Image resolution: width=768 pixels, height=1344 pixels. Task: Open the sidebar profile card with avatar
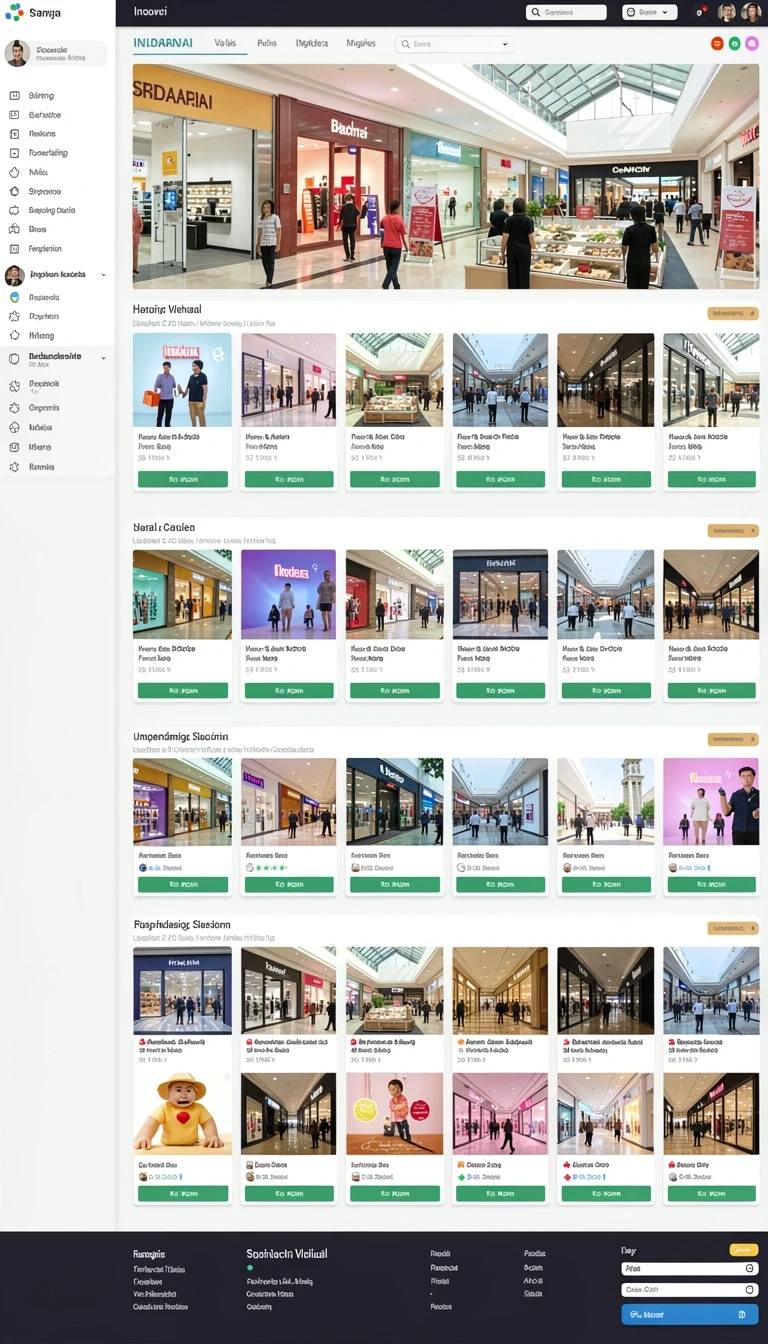(x=56, y=53)
